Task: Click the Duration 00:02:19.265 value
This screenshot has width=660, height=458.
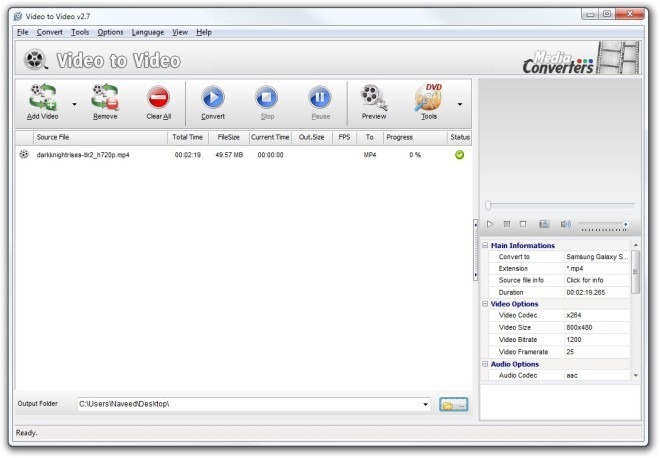Action: click(597, 293)
